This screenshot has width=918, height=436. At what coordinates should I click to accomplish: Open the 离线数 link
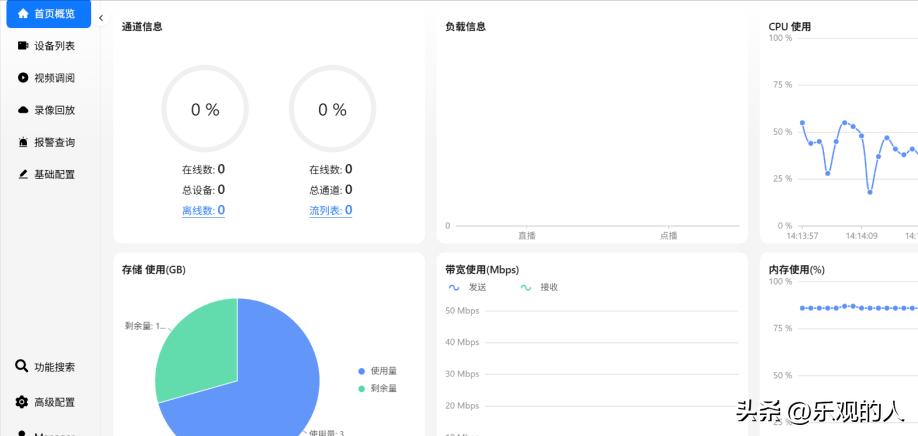(x=203, y=210)
